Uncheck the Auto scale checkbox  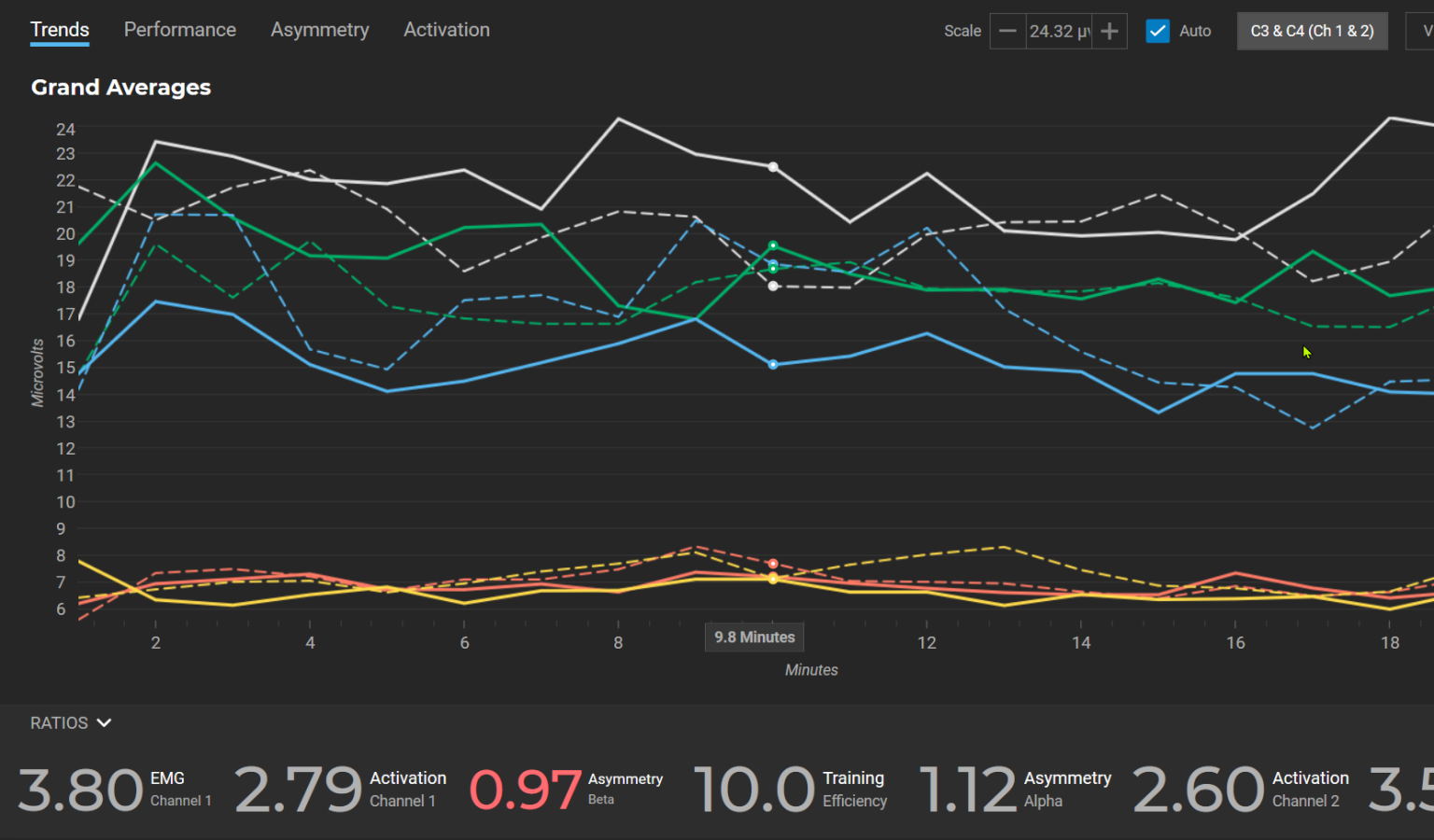click(x=1158, y=31)
